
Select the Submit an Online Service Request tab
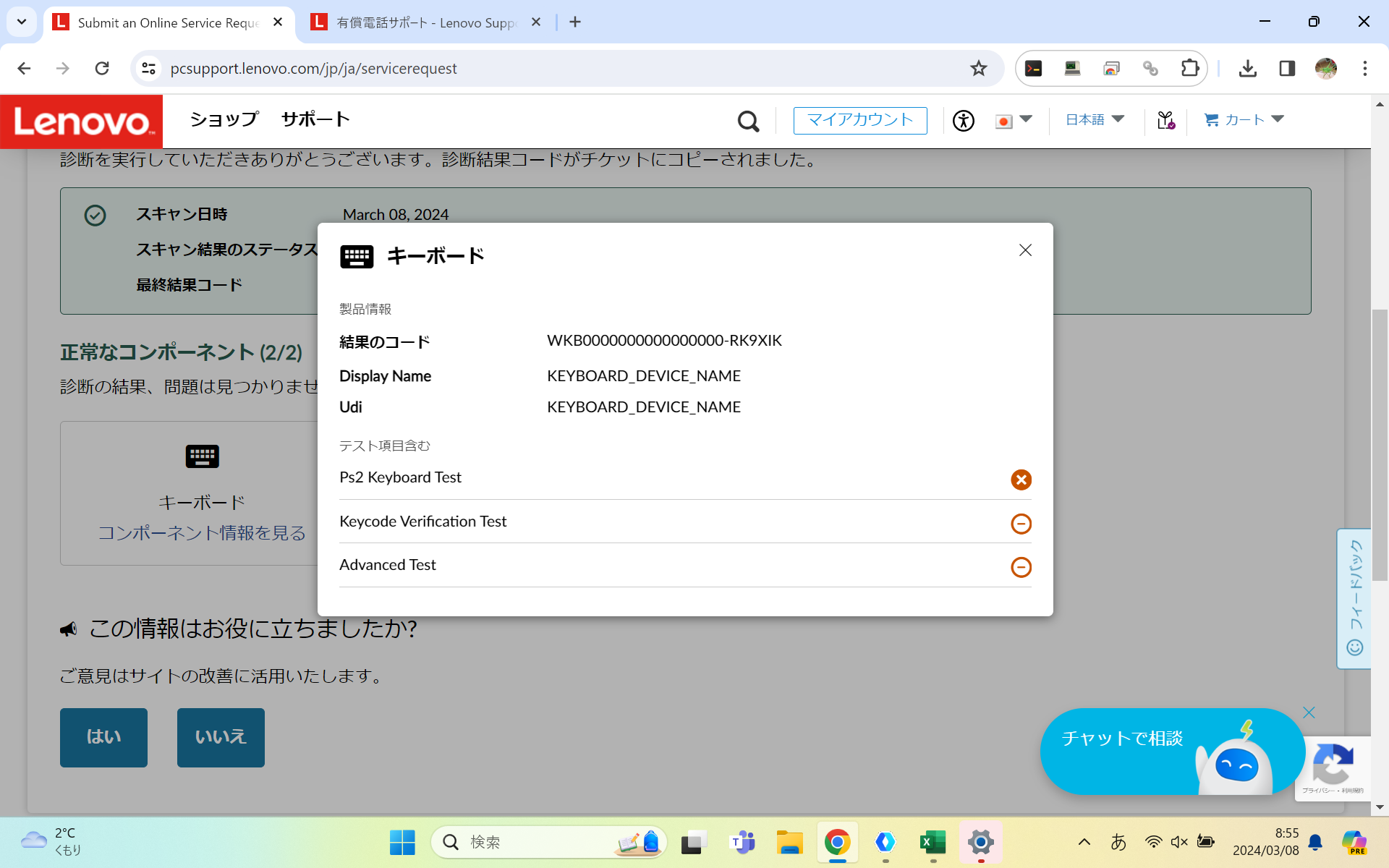point(168,22)
